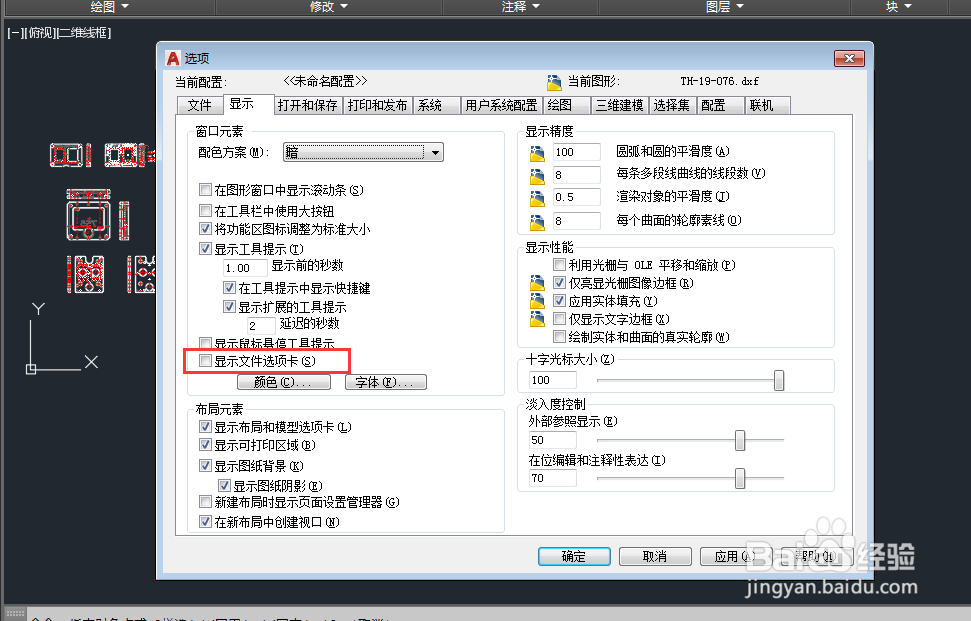Expand the 图层 ribbon panel dropdown
Image resolution: width=971 pixels, height=621 pixels.
click(725, 6)
